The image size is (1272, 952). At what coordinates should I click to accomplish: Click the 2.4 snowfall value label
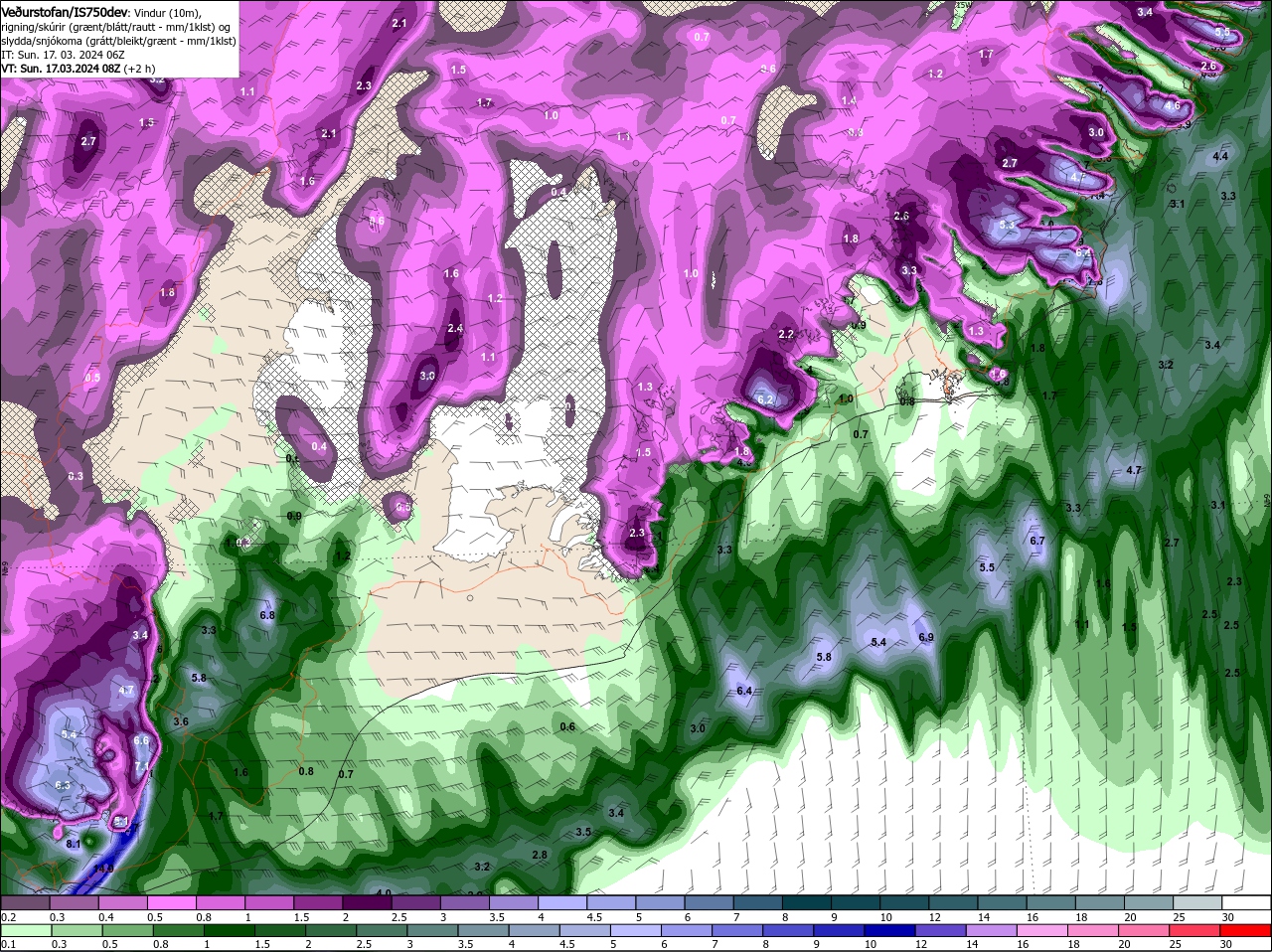pyautogui.click(x=455, y=329)
